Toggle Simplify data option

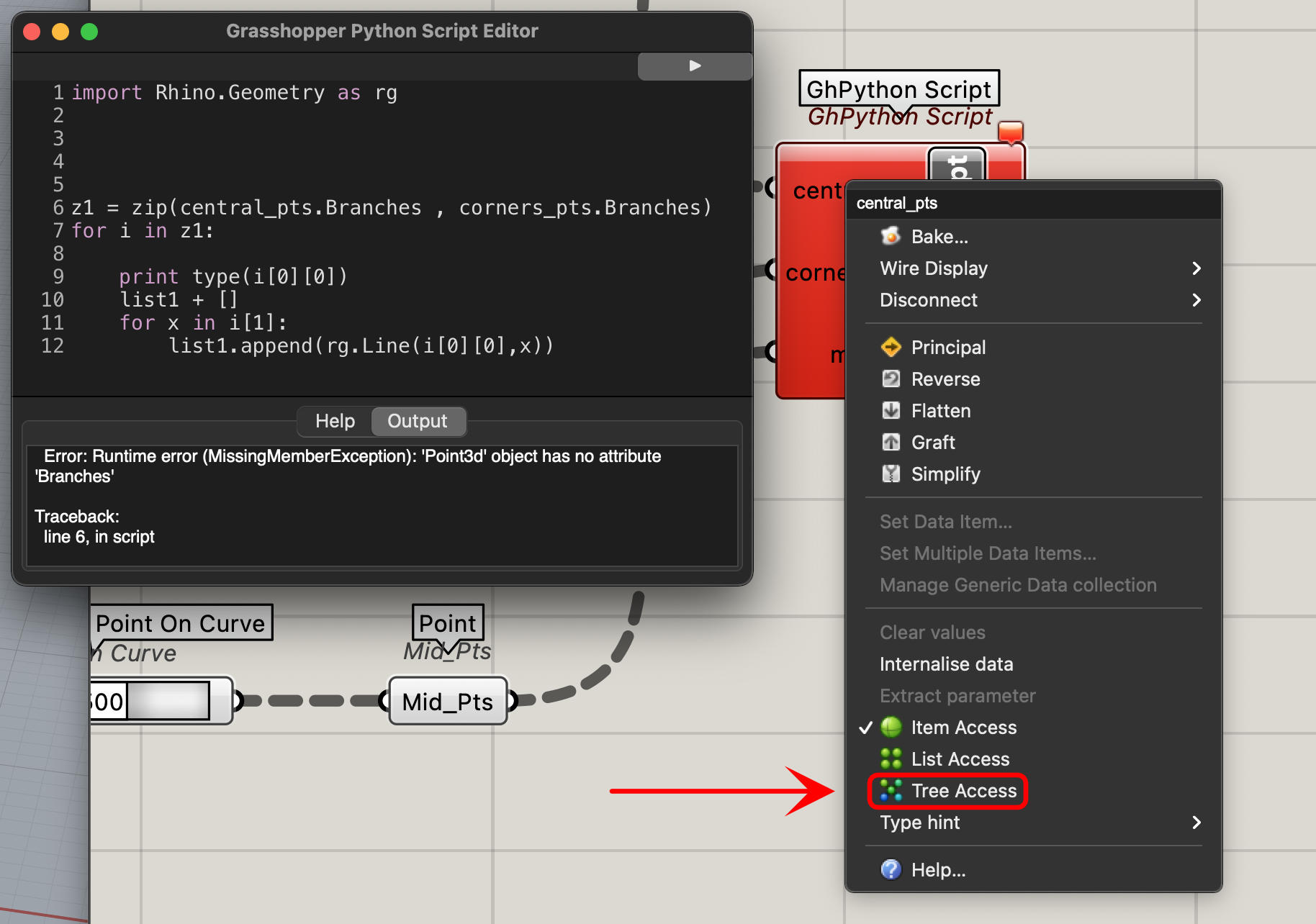pos(1033,474)
